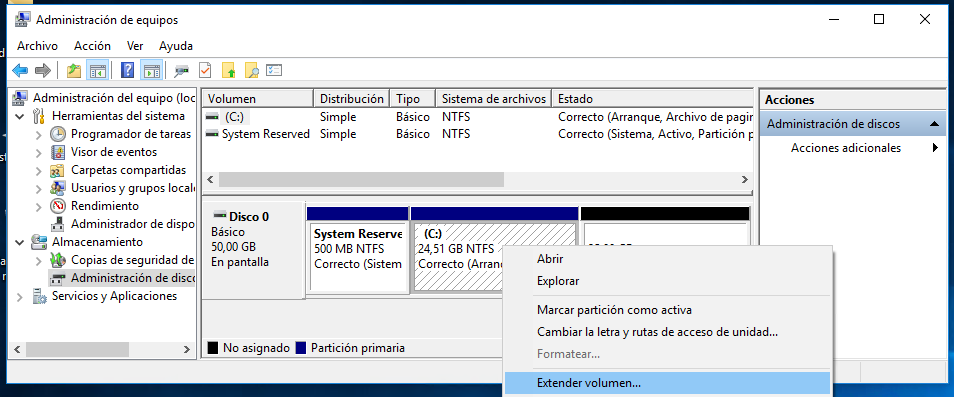Open Acciones adicionales submenu arrow

click(935, 148)
